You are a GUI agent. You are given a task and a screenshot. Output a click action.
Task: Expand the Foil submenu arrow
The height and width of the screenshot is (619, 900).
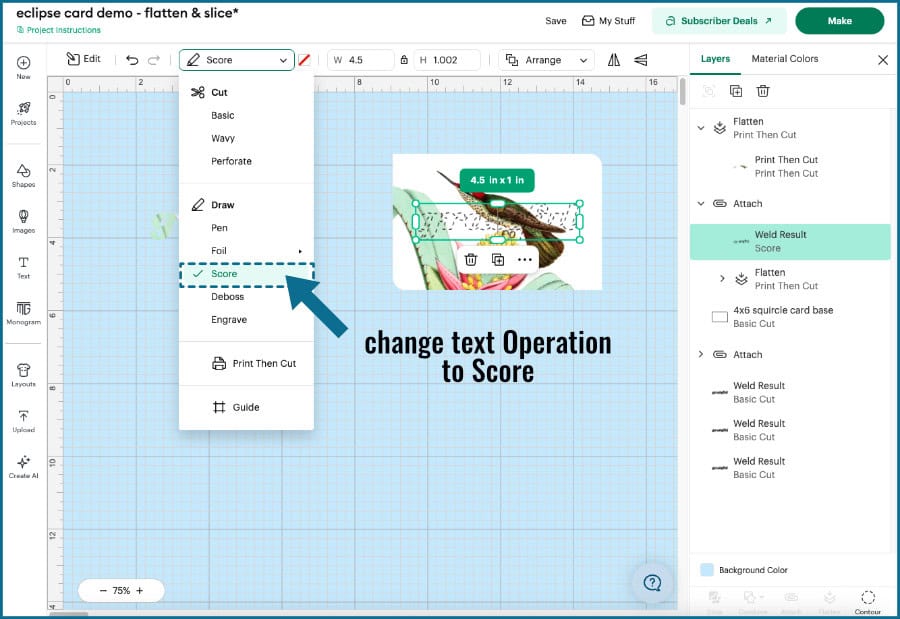click(300, 251)
